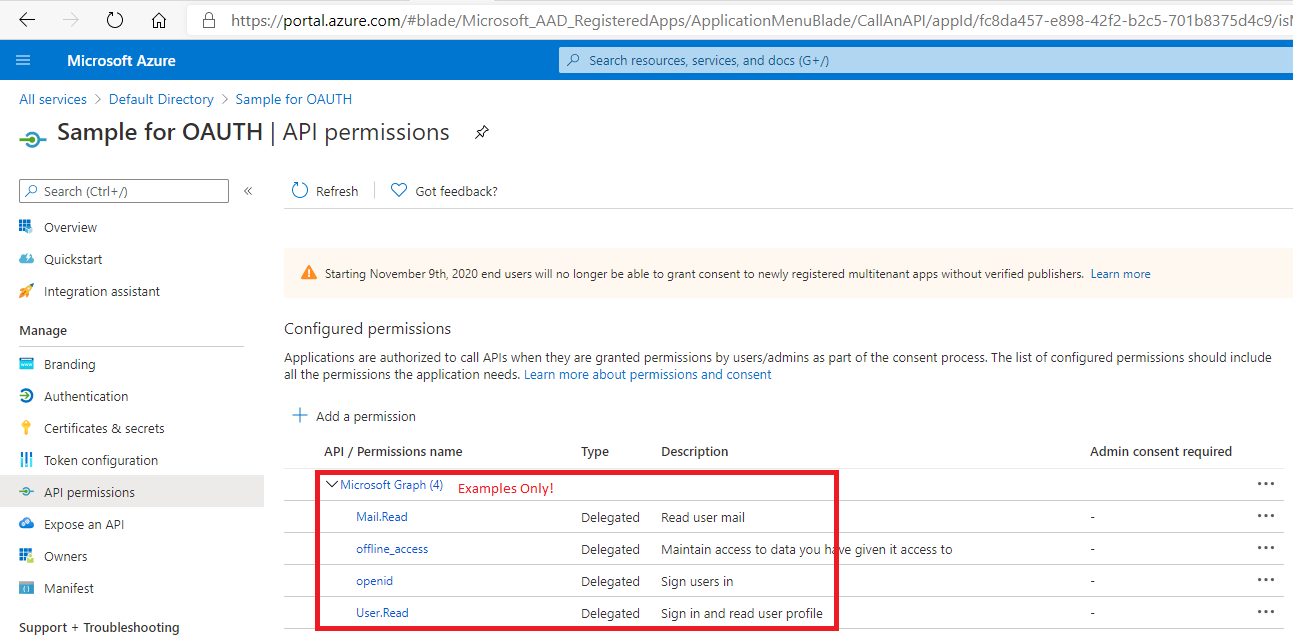Open the ellipsis menu for openid
The image size is (1293, 638).
pyautogui.click(x=1266, y=580)
